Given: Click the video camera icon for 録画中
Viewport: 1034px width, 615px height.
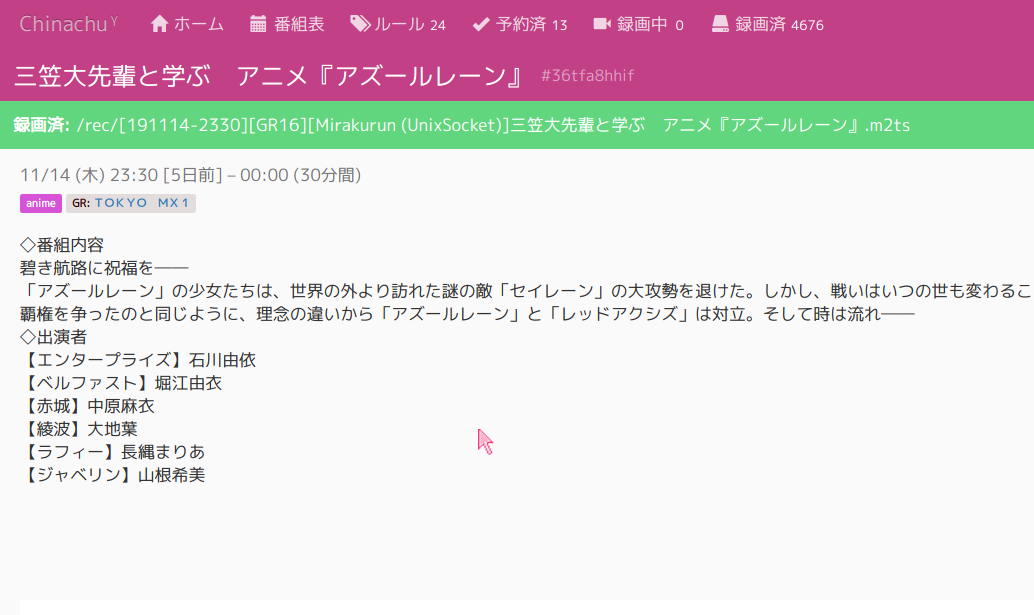Looking at the screenshot, I should 602,24.
